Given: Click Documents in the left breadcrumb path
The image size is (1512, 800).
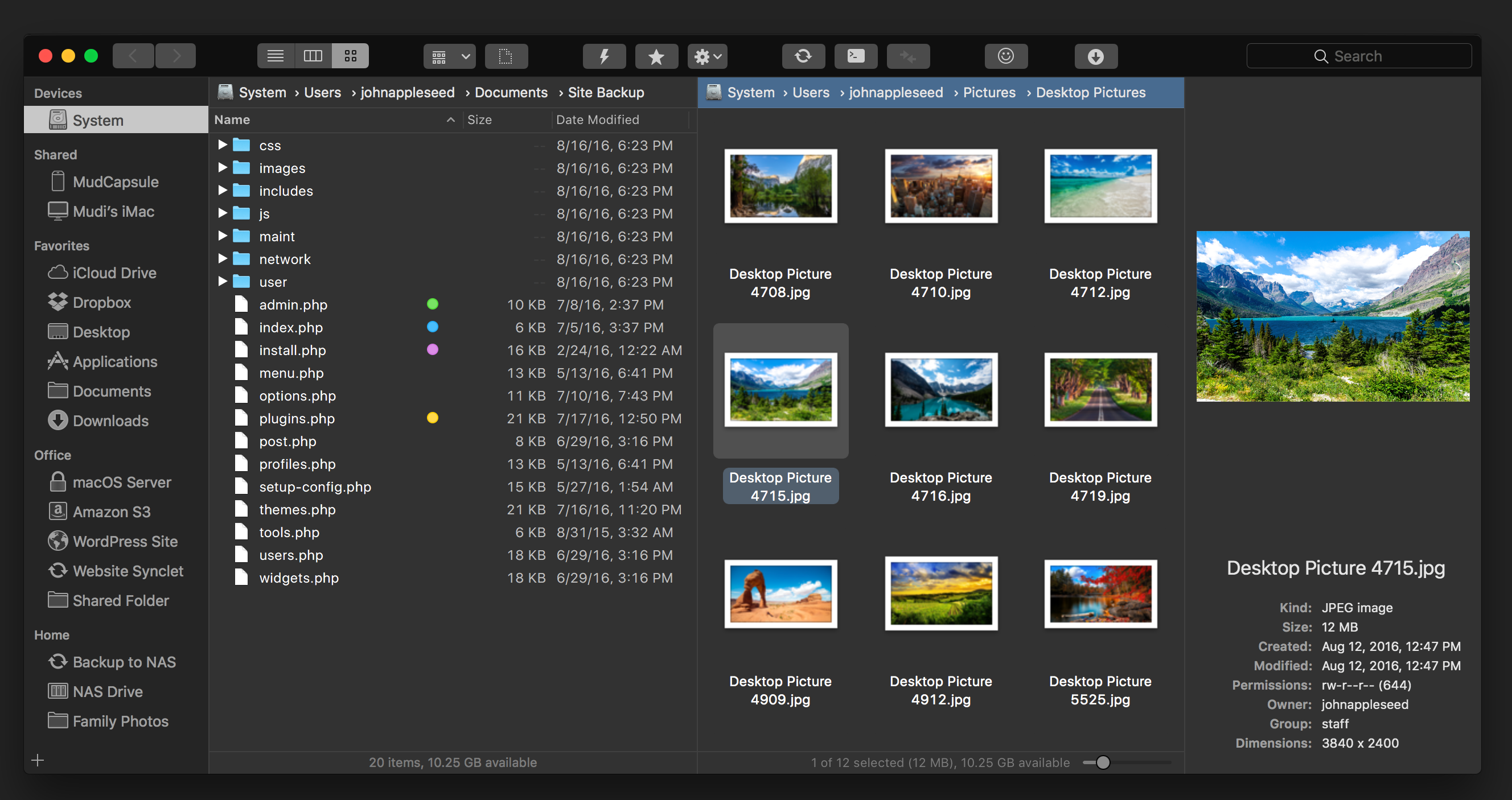Looking at the screenshot, I should (x=511, y=92).
